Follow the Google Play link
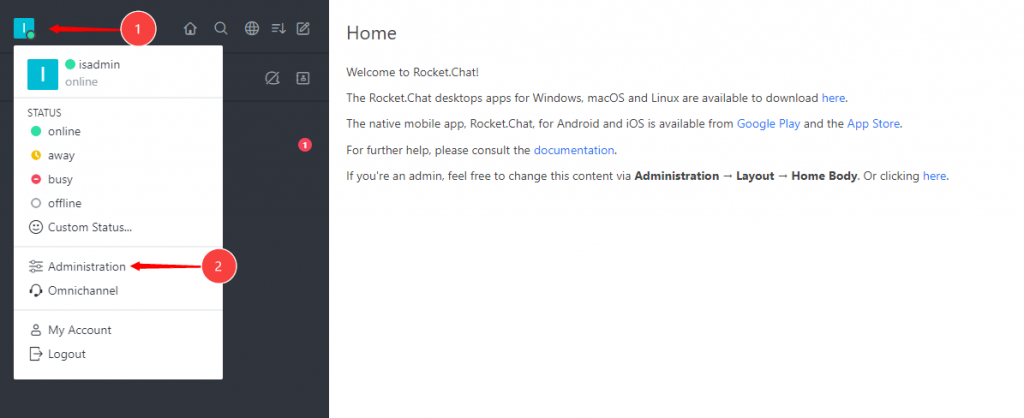Image resolution: width=1024 pixels, height=418 pixels. pyautogui.click(x=770, y=124)
